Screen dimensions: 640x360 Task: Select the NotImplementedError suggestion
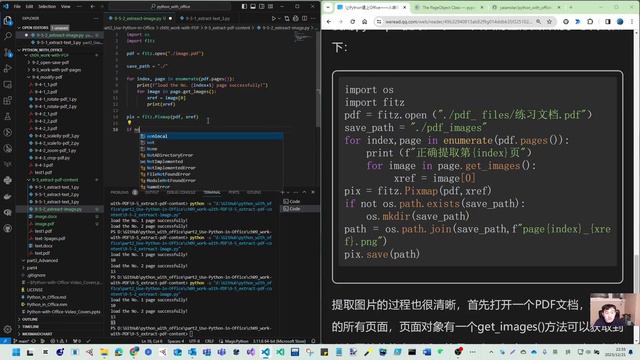[x=211, y=168]
